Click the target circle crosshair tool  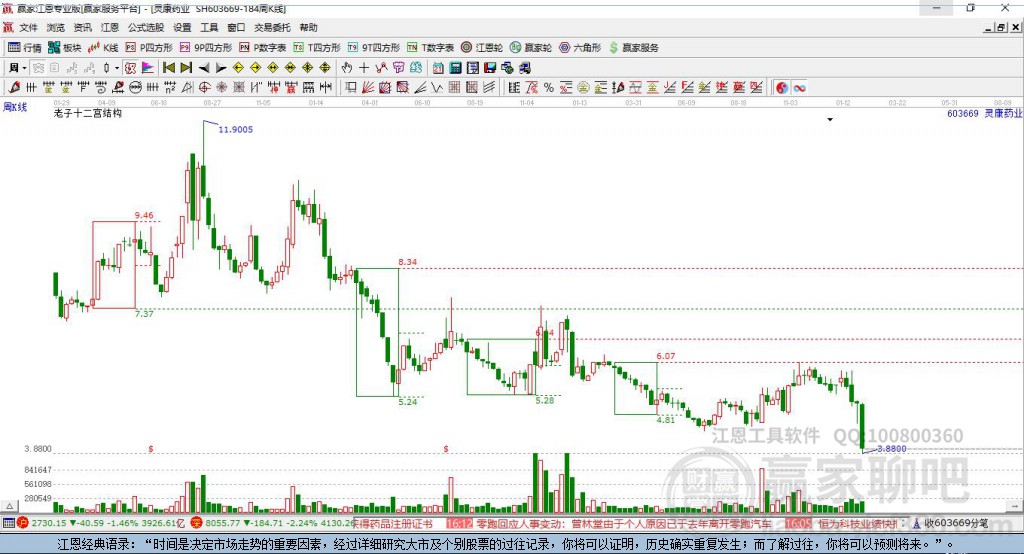pos(204,88)
